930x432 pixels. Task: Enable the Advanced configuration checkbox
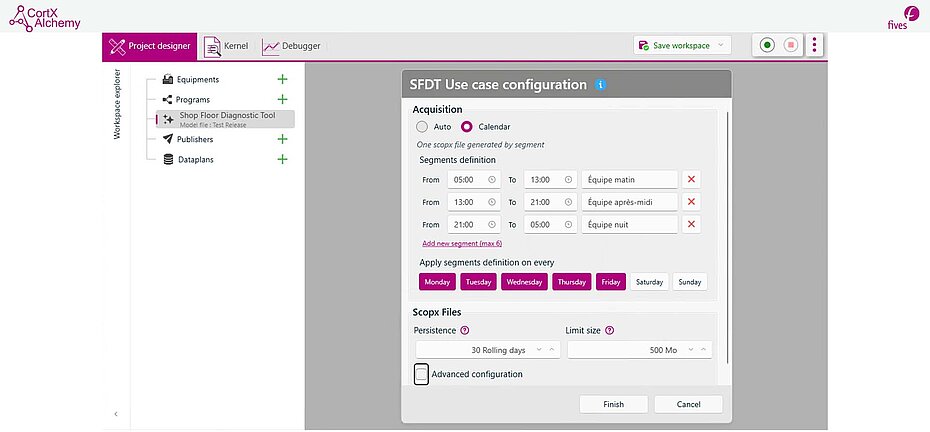[421, 374]
